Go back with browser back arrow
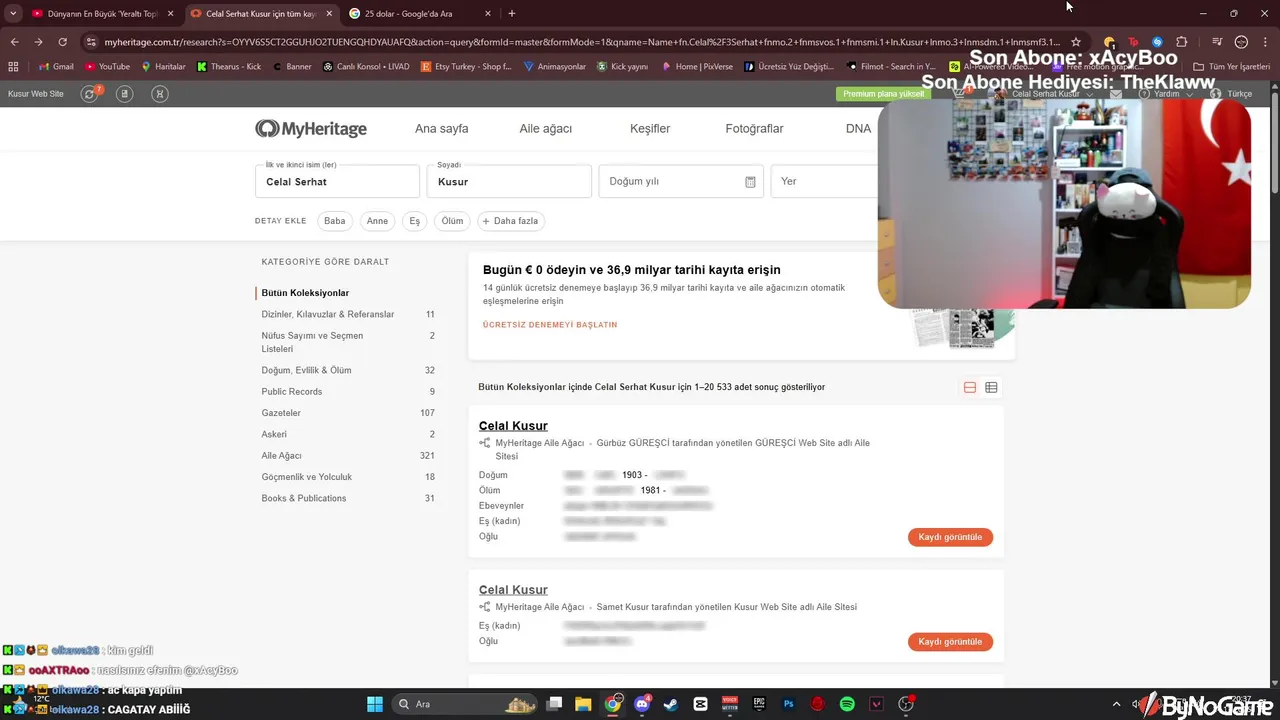Viewport: 1280px width, 720px height. (x=14, y=42)
